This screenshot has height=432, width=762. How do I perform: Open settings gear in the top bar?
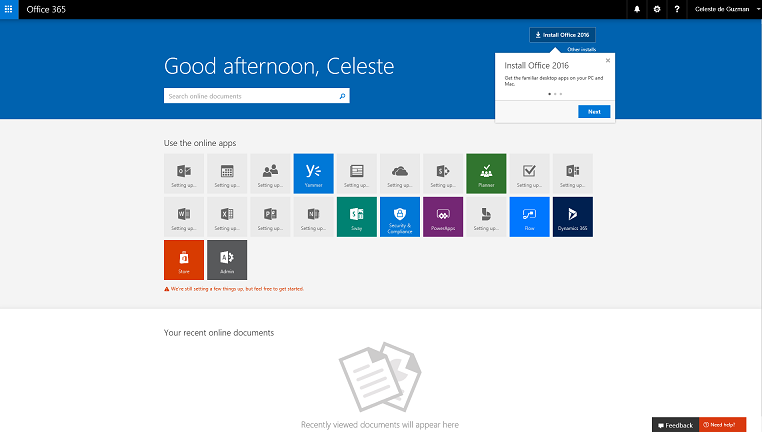[x=657, y=9]
